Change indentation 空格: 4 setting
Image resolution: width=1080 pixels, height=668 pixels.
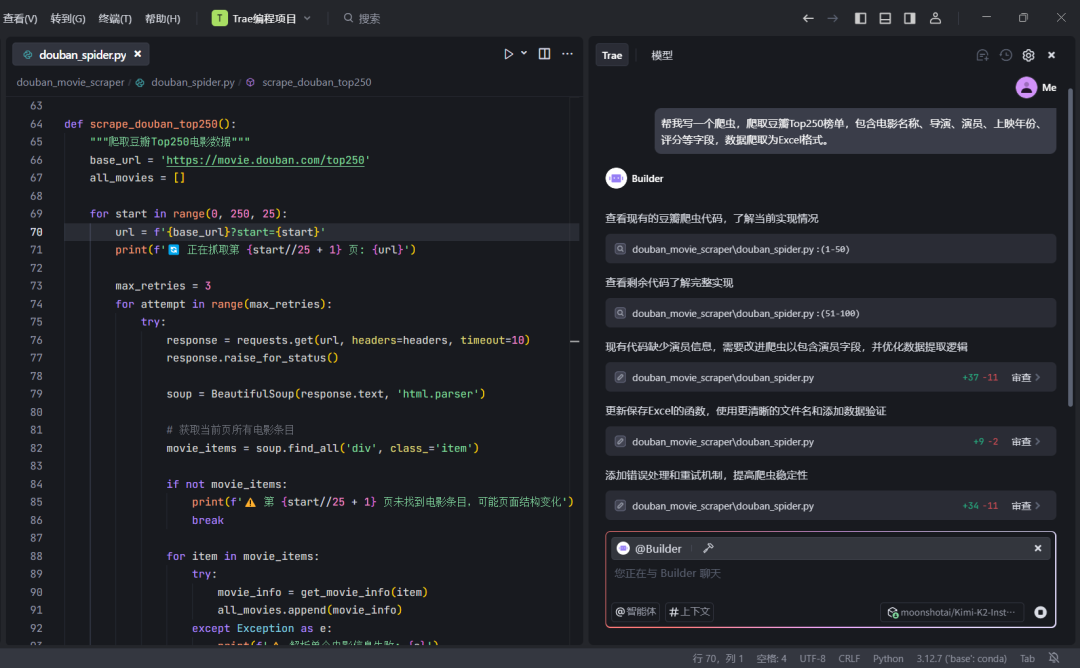tap(771, 658)
